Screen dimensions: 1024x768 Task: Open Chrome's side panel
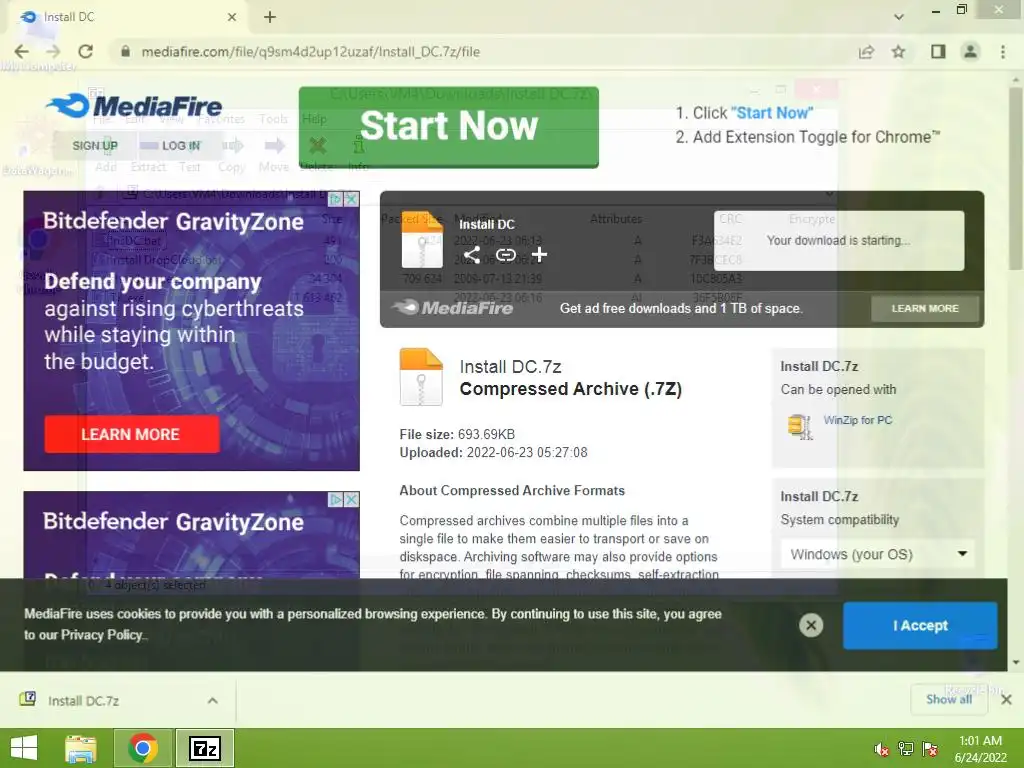[x=938, y=52]
